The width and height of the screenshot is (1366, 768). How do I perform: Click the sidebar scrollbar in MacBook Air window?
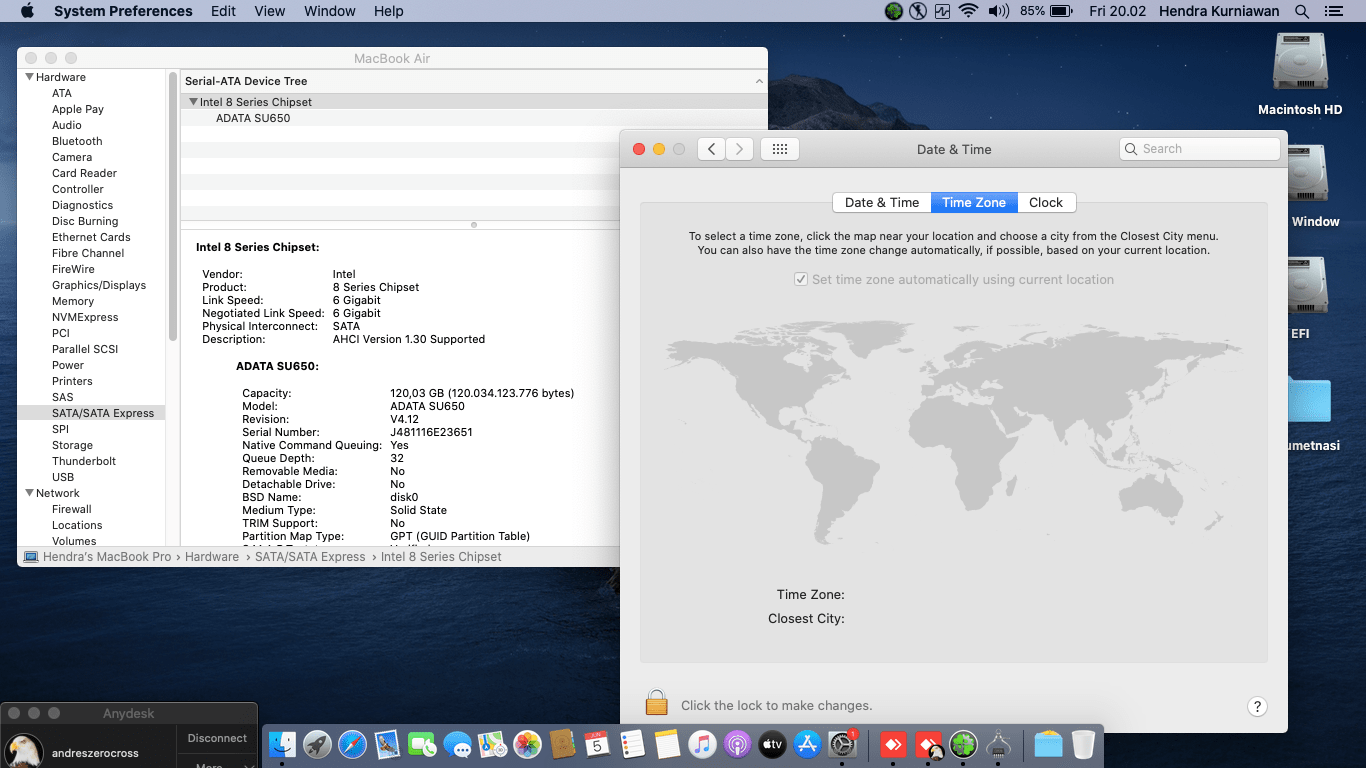pyautogui.click(x=173, y=207)
